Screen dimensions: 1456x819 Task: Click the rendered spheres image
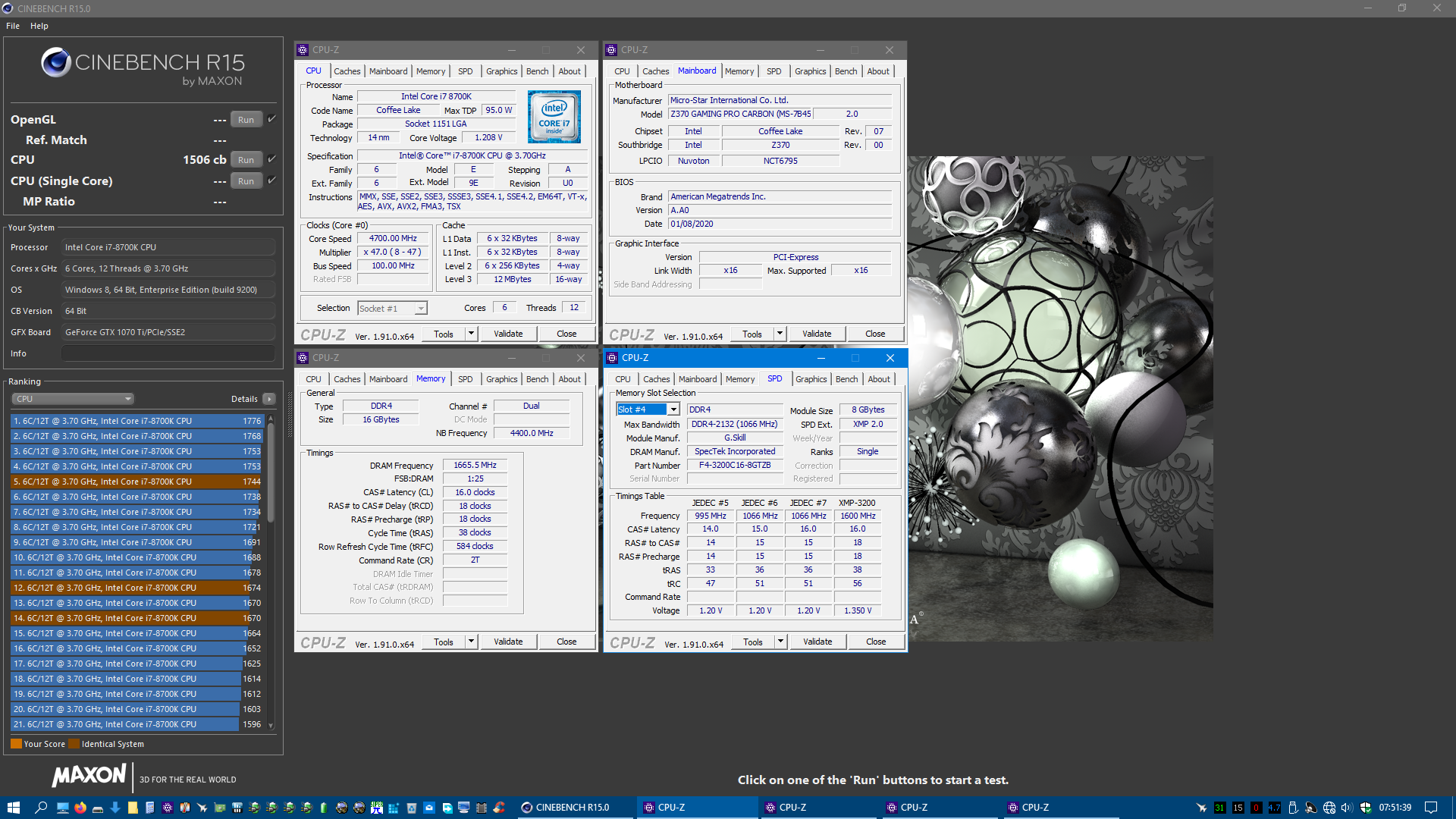(x=1060, y=399)
